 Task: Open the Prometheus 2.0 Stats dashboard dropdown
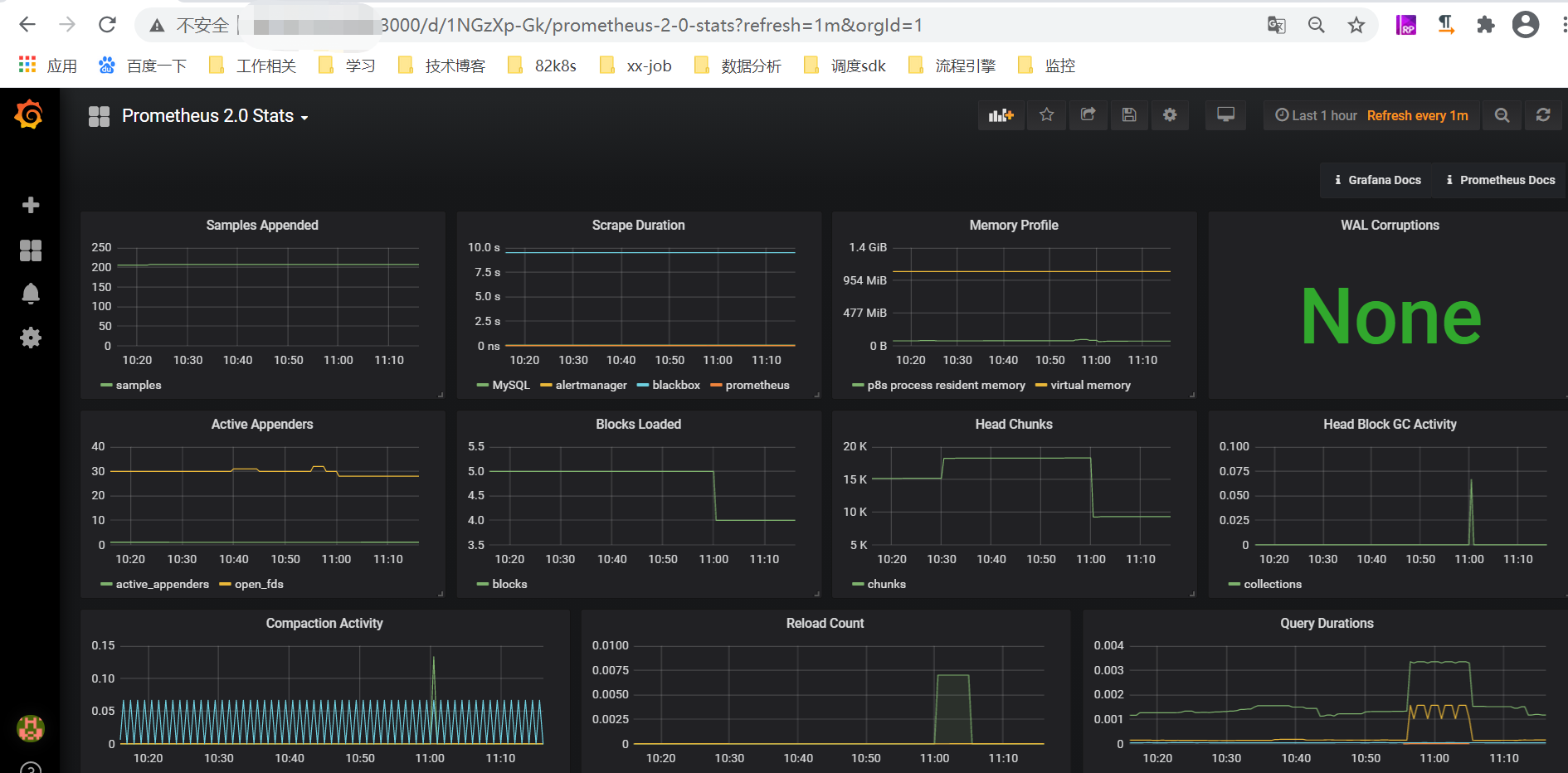(215, 116)
